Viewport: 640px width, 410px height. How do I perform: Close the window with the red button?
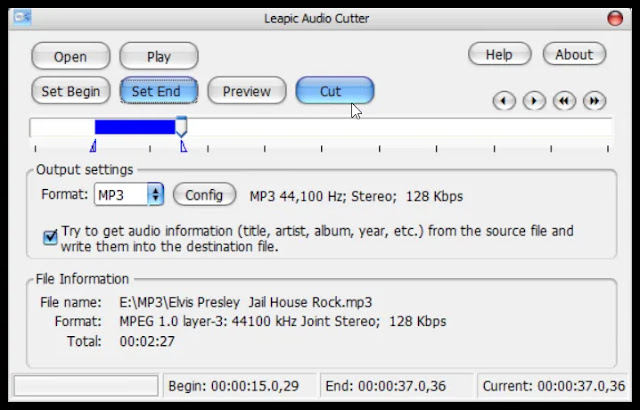click(615, 18)
